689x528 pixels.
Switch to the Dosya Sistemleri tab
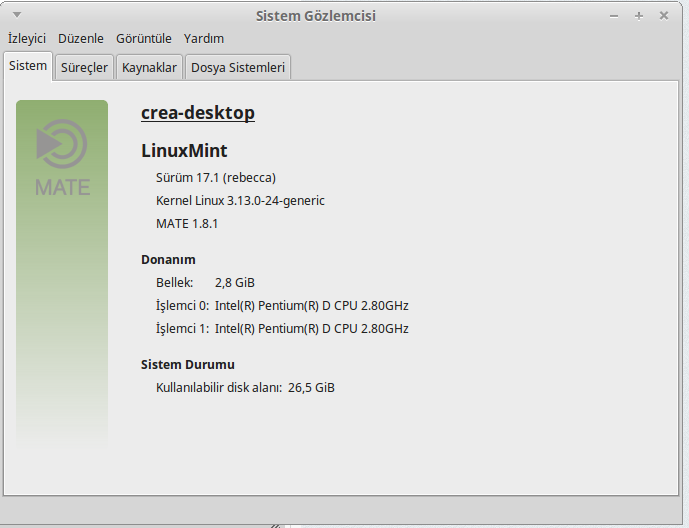click(x=238, y=68)
